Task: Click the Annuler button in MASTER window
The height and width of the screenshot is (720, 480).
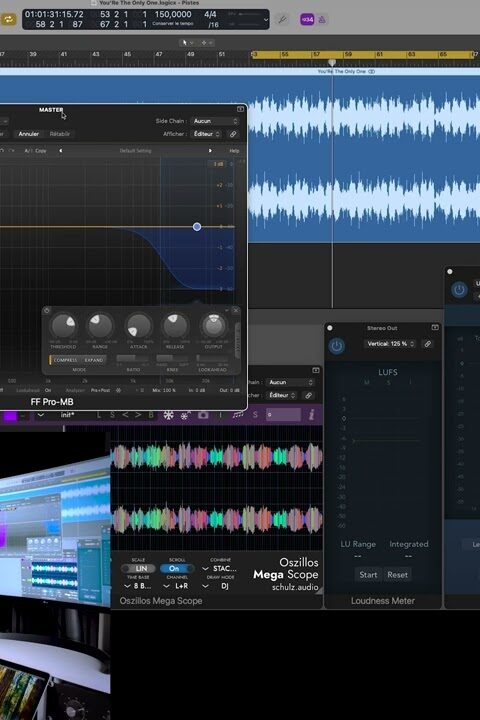Action: [28, 134]
